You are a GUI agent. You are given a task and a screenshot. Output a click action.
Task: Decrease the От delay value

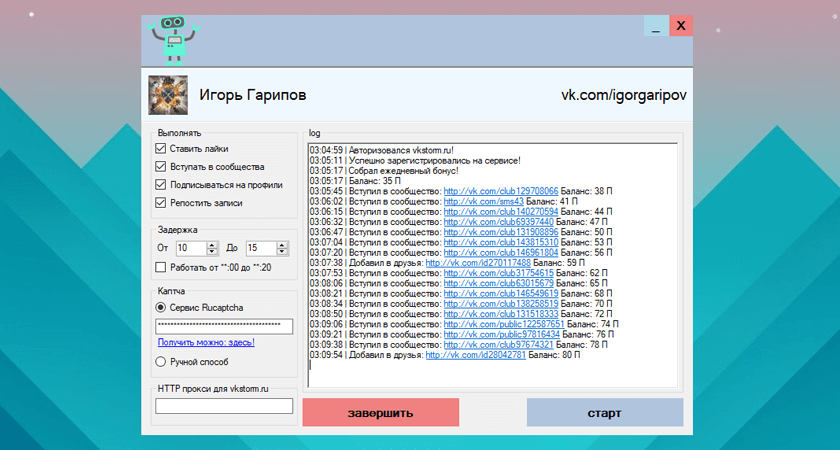click(212, 252)
